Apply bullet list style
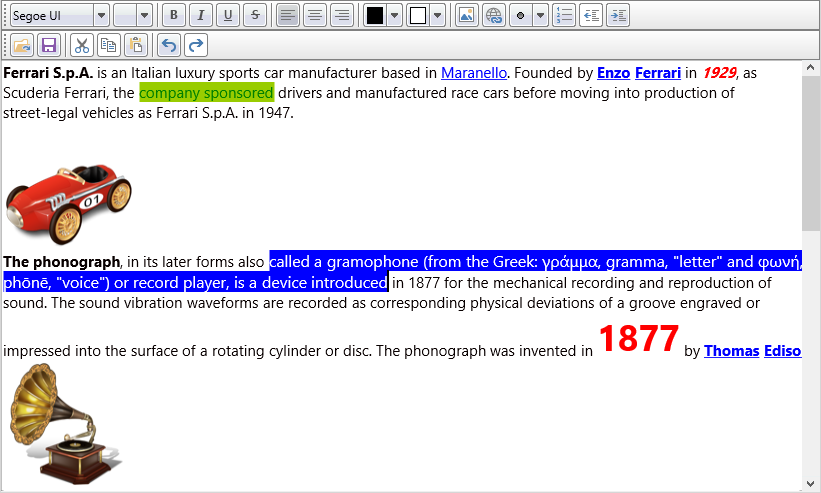The height and width of the screenshot is (493, 821). click(x=520, y=15)
